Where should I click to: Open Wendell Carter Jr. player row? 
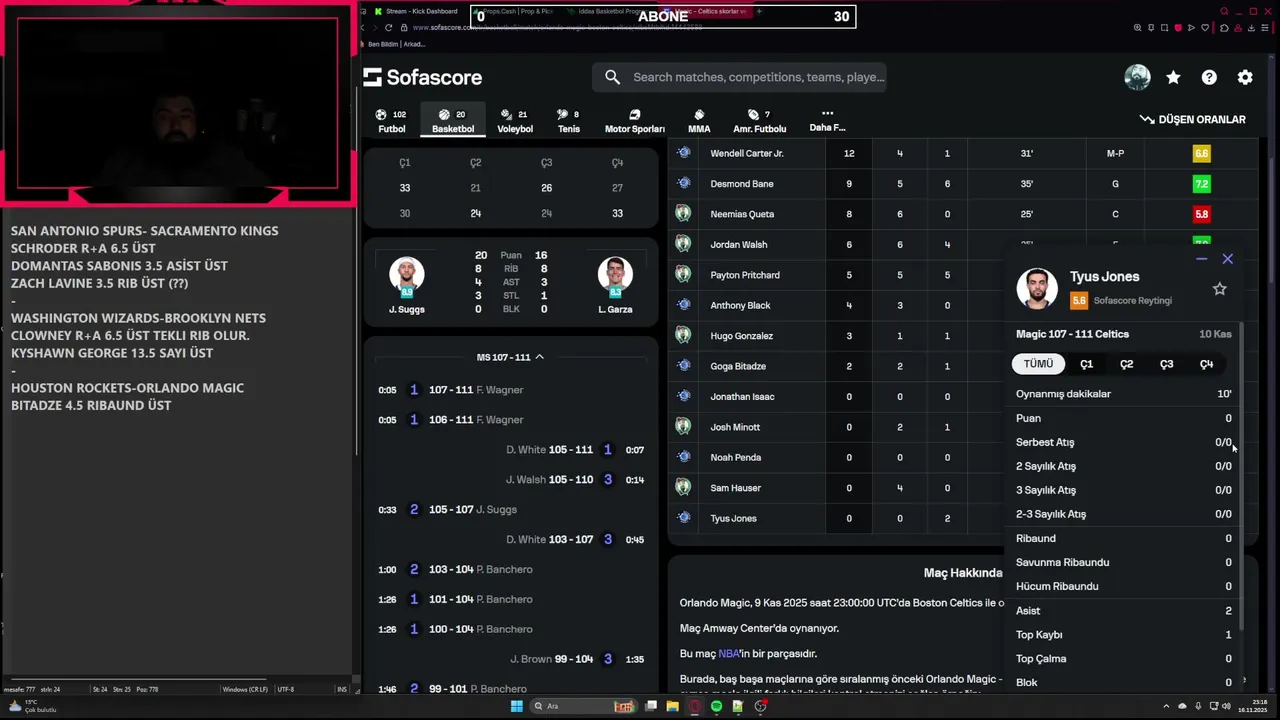pos(963,153)
